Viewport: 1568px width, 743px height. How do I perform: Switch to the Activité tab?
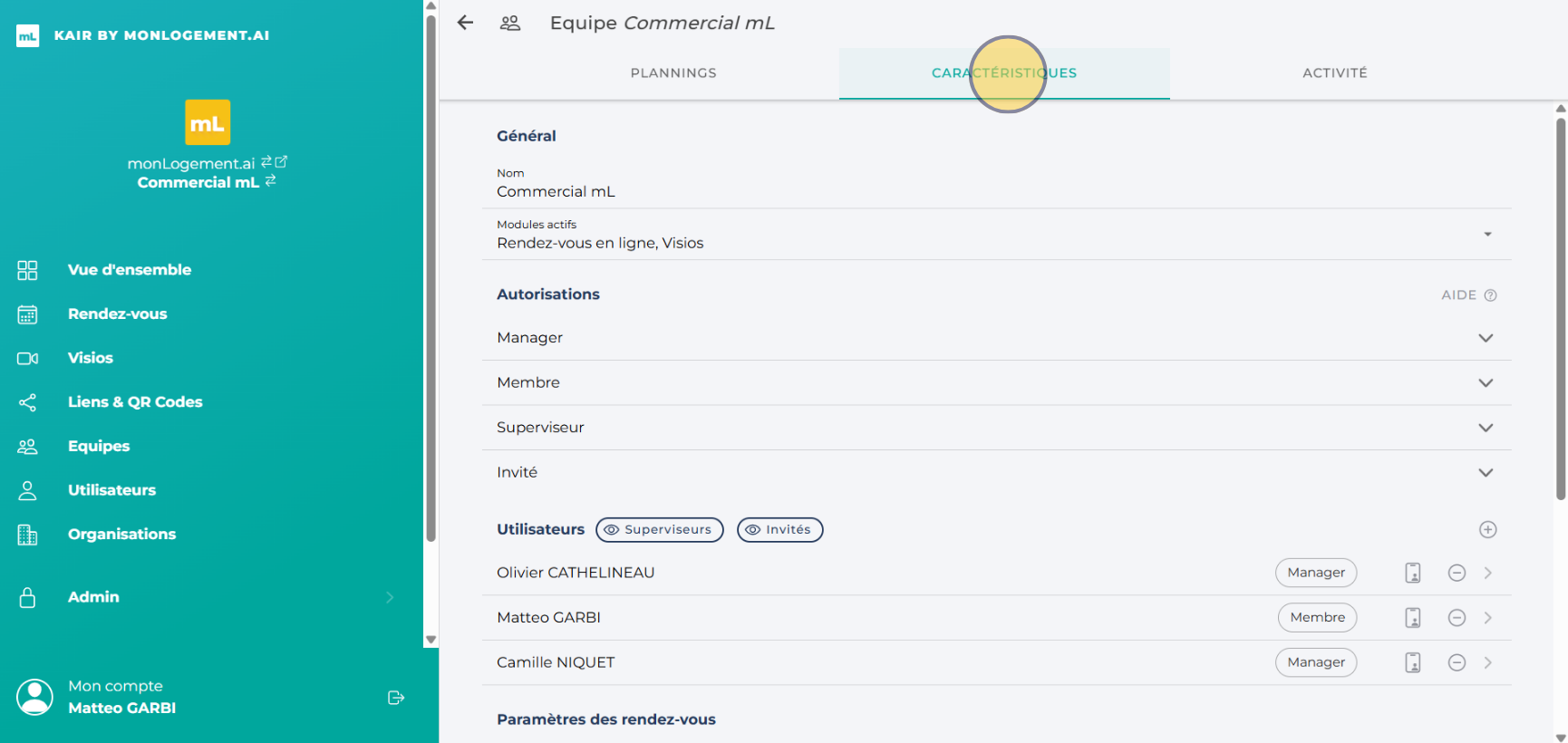click(x=1334, y=73)
